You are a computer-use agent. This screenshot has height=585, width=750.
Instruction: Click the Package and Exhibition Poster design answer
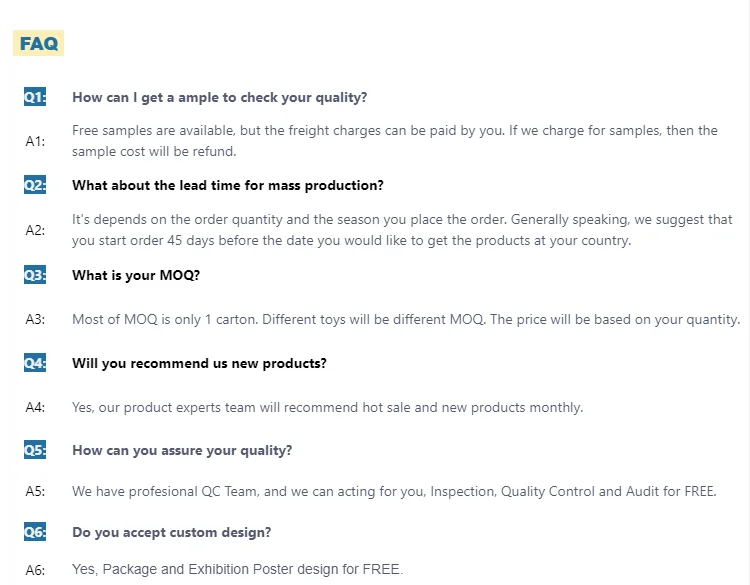click(237, 570)
